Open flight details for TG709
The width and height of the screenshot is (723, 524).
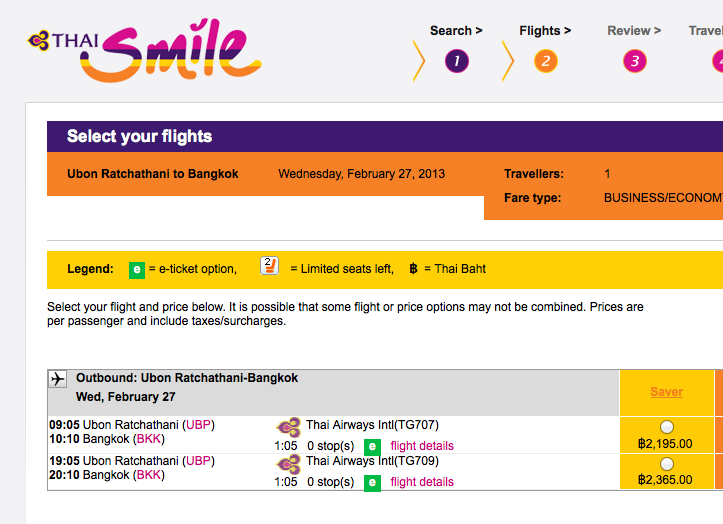click(422, 482)
